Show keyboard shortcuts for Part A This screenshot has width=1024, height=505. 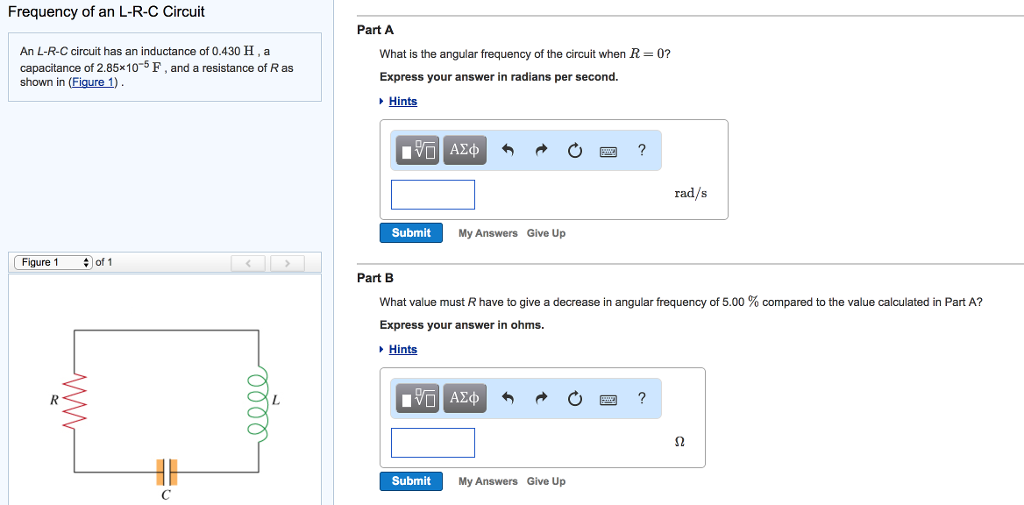pos(608,151)
